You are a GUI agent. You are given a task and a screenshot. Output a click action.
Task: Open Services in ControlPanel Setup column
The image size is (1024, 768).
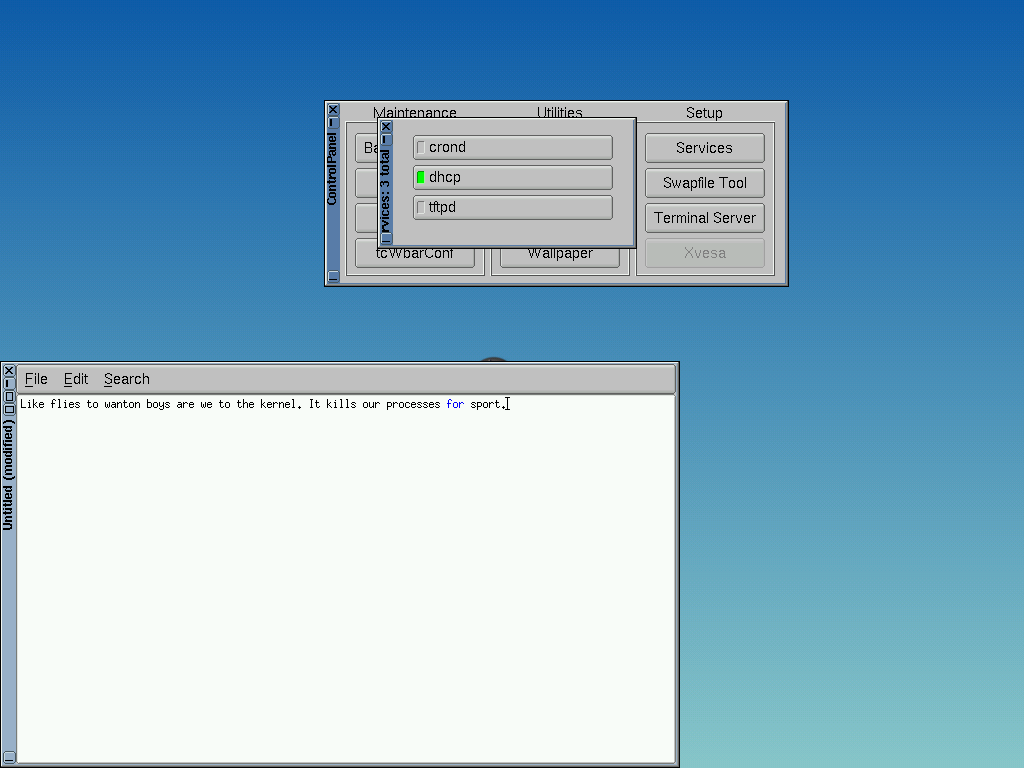tap(705, 148)
